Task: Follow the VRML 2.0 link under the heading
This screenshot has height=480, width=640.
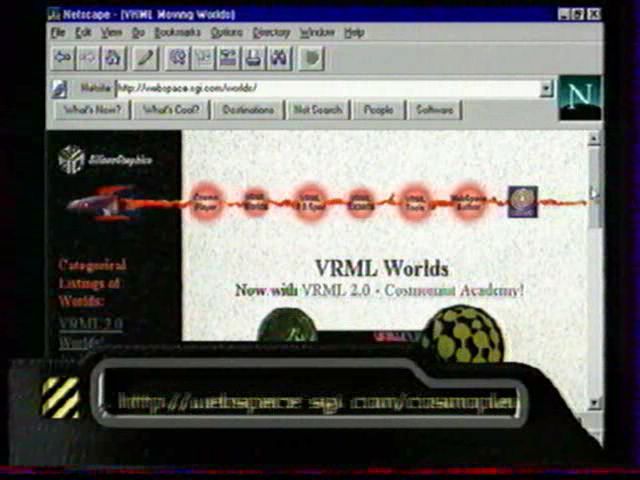Action: (336, 291)
